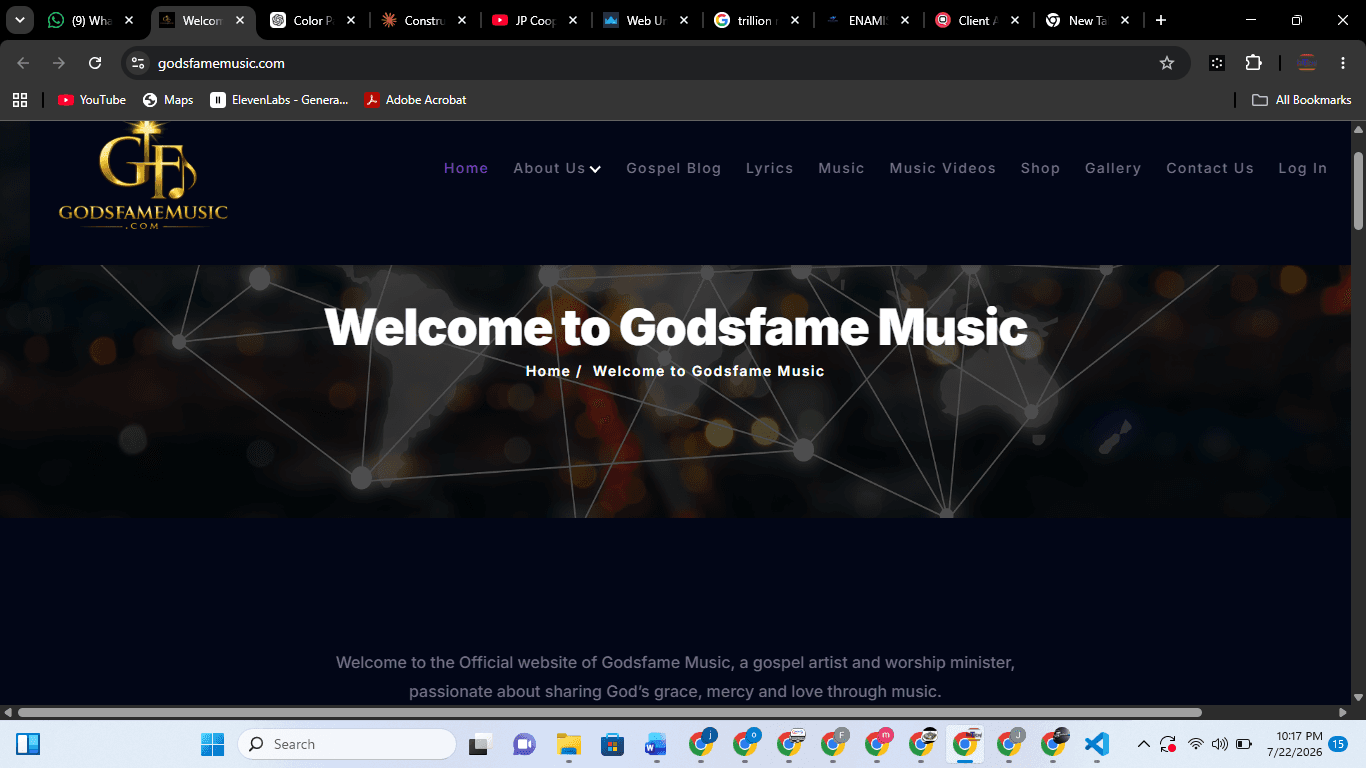Screen dimensions: 1366x768
Task: Click the Wi-Fi network tray icon
Action: click(1196, 744)
